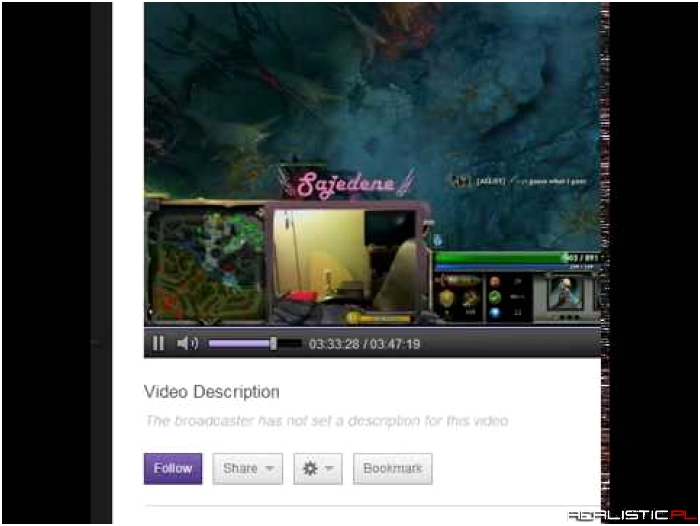Click the Sajedene stream logo text
The width and height of the screenshot is (700, 526).
[347, 184]
